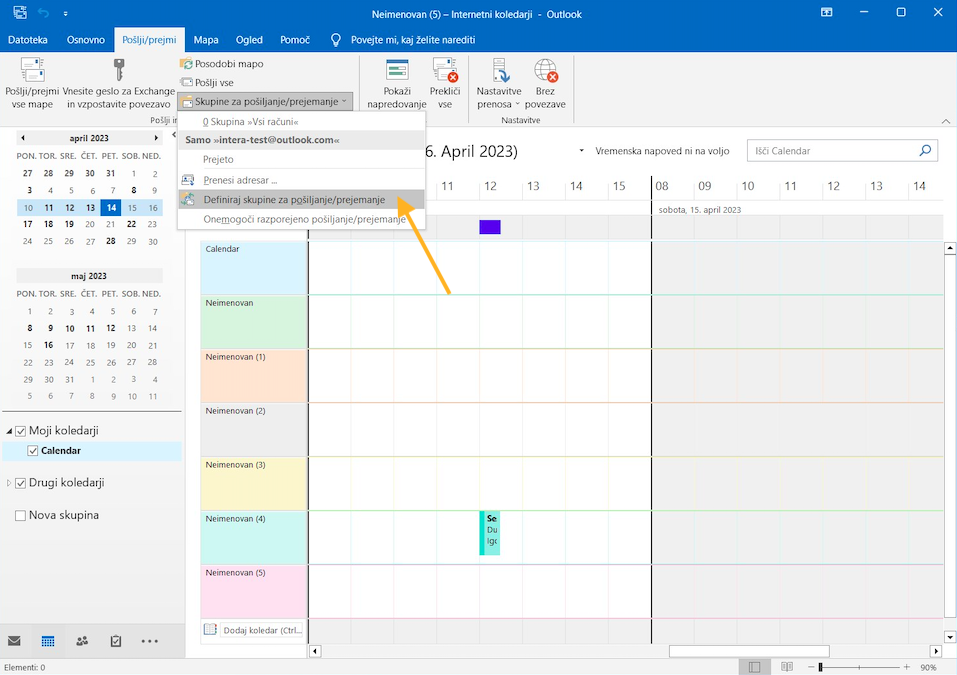Viewport: 957px width, 675px height.
Task: Select the Neimenovan (3) calendar row
Action: point(253,483)
